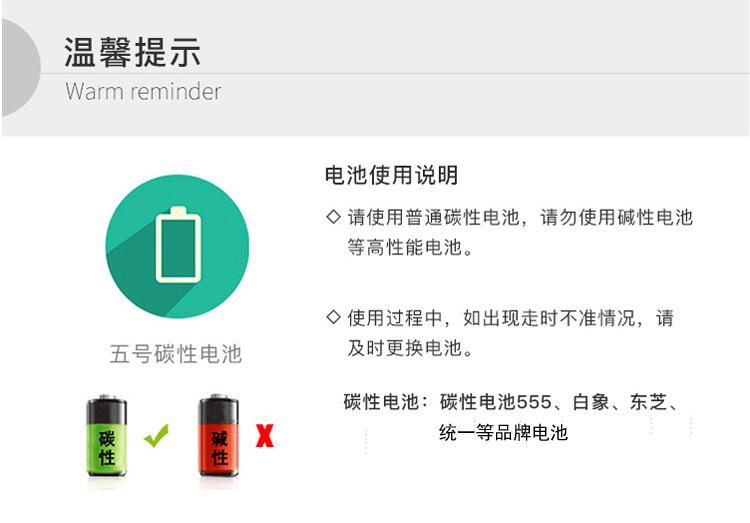
Task: Click the red X mark icon
Action: pos(265,436)
